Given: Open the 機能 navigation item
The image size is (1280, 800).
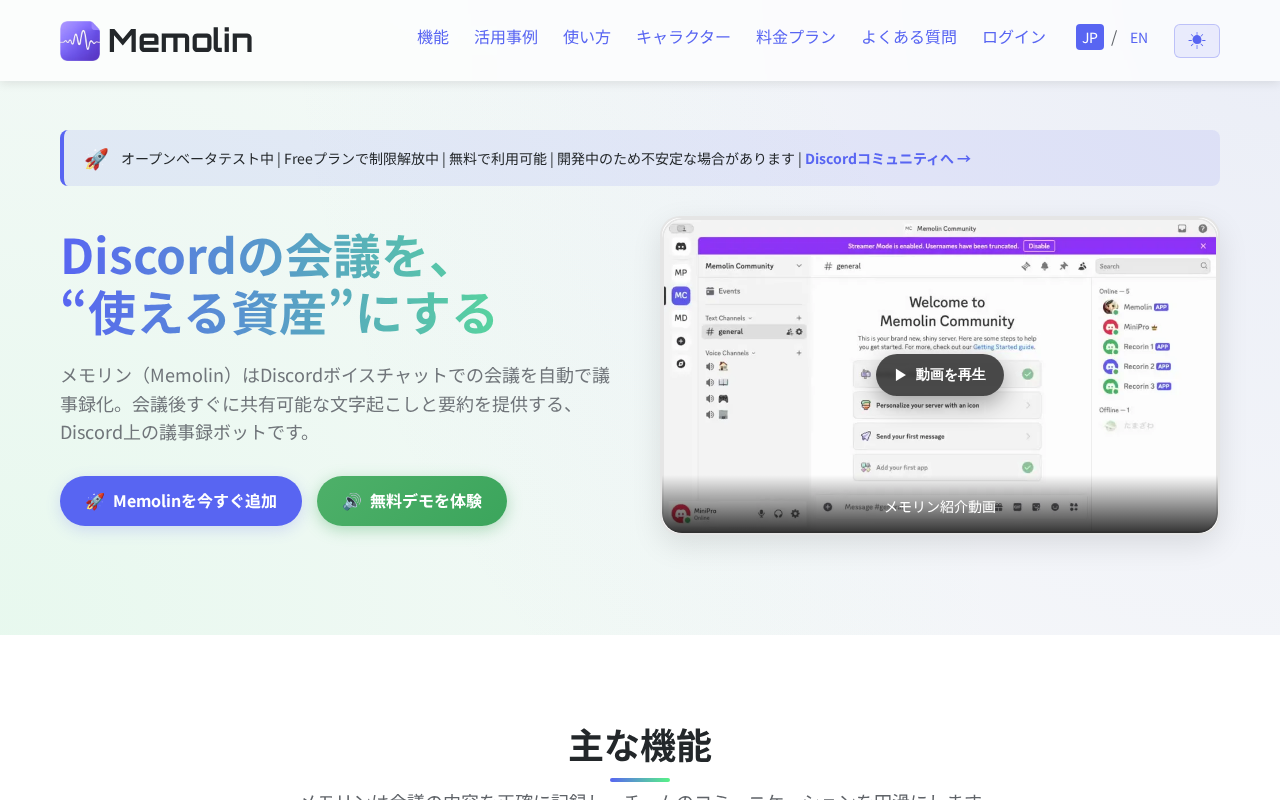Looking at the screenshot, I should (x=433, y=38).
